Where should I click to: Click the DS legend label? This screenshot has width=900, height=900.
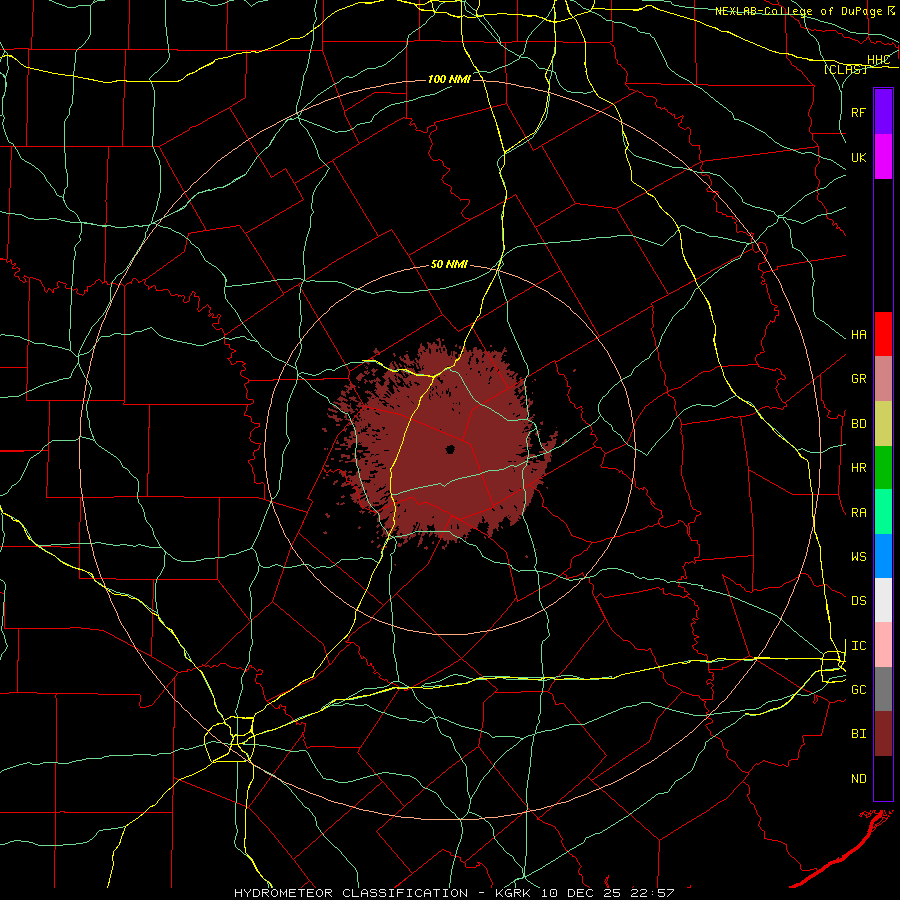tap(858, 601)
